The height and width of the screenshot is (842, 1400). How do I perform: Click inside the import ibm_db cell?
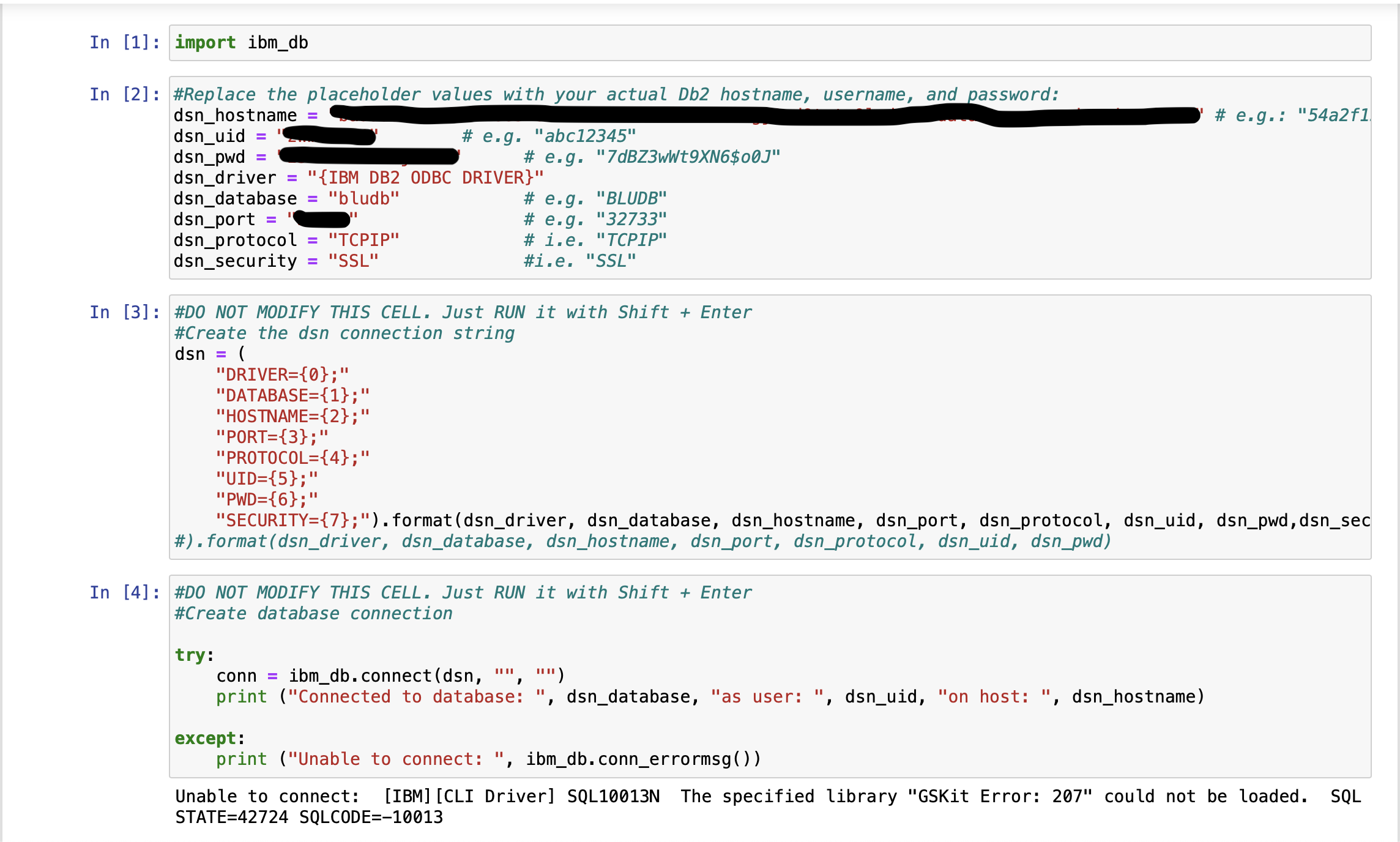tap(242, 43)
